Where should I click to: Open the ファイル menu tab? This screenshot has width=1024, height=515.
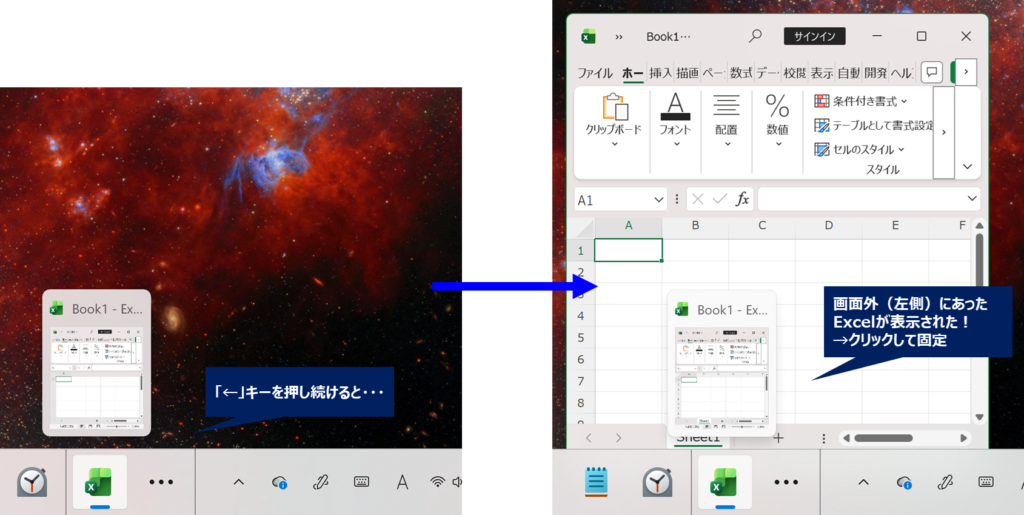coord(595,73)
